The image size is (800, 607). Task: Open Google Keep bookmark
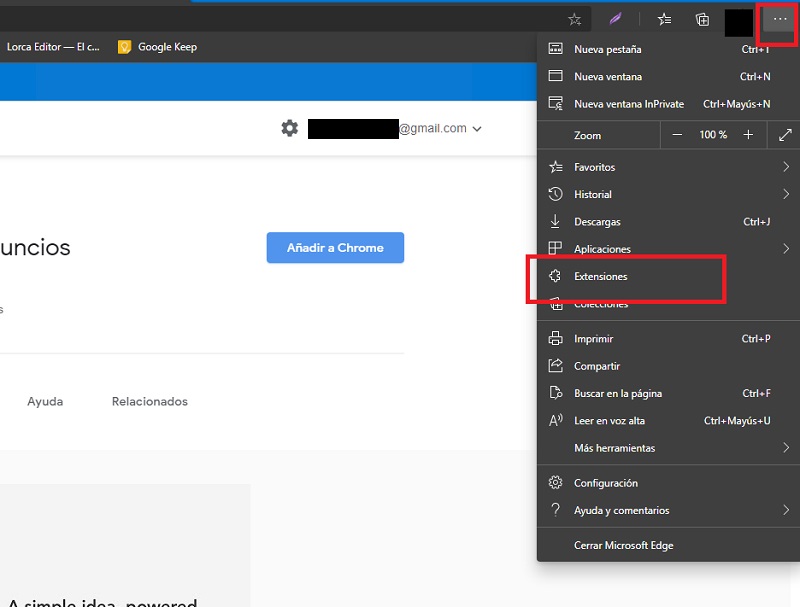click(x=157, y=47)
